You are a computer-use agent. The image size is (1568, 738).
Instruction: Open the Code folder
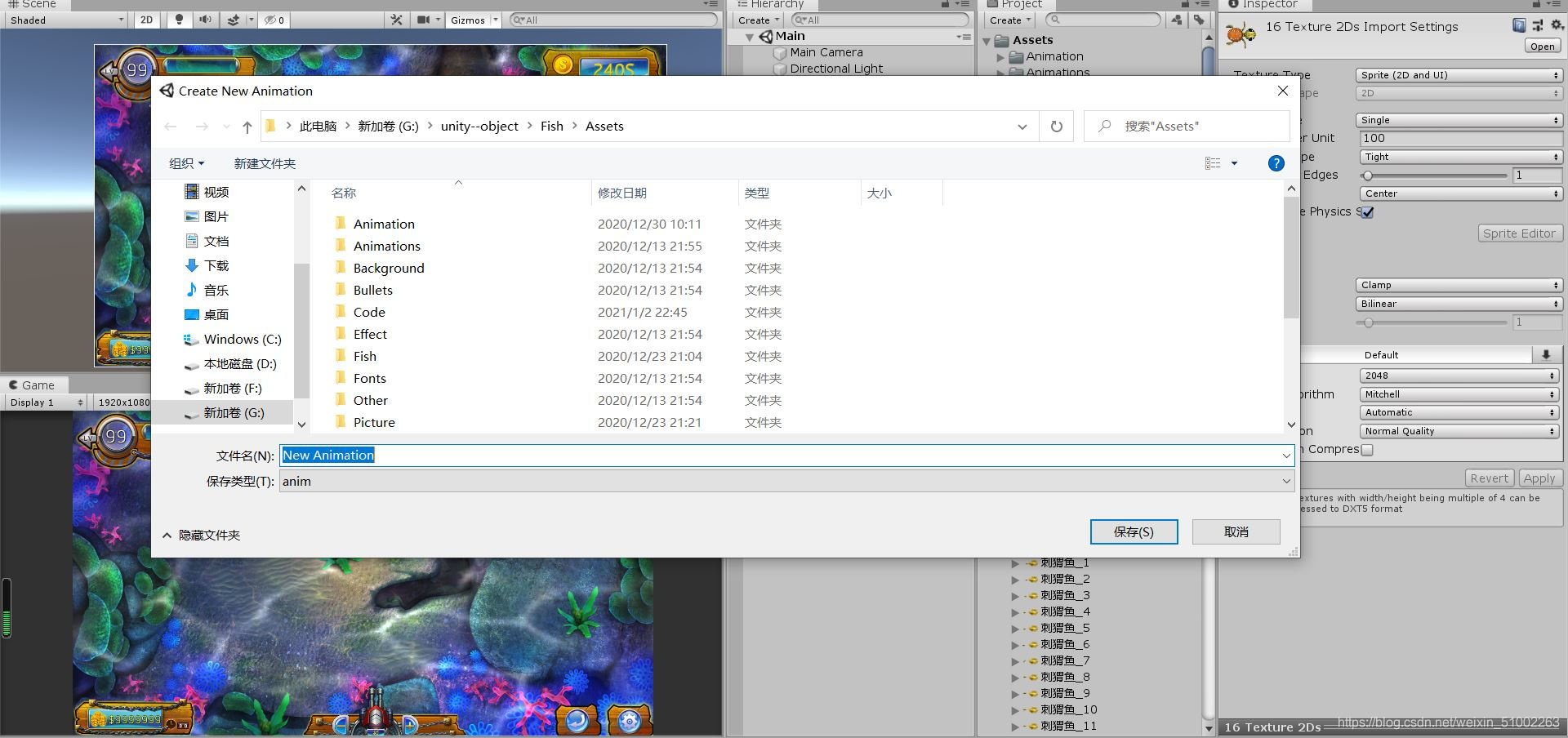click(x=369, y=312)
